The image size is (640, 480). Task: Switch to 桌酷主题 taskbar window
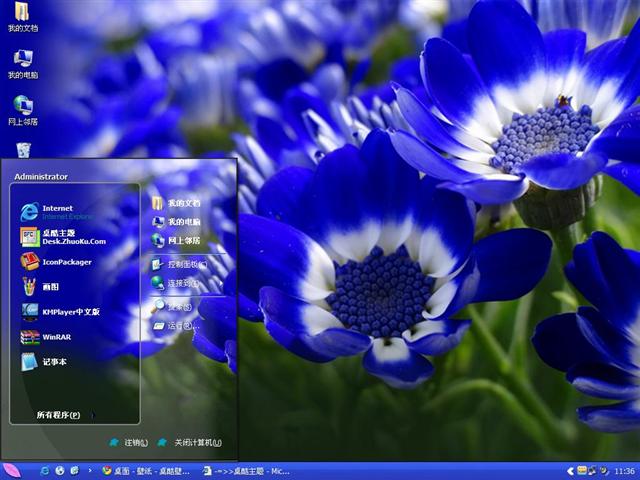246,470
